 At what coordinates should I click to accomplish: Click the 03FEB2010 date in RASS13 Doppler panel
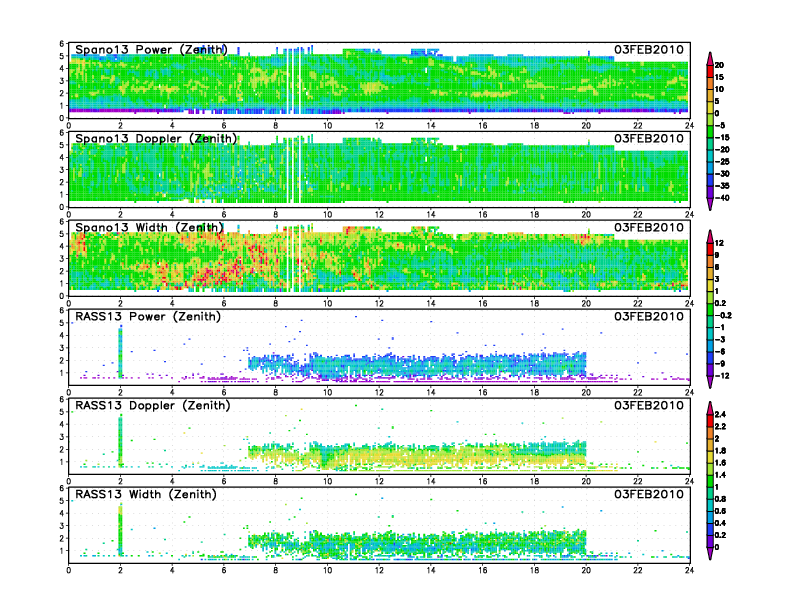[649, 405]
